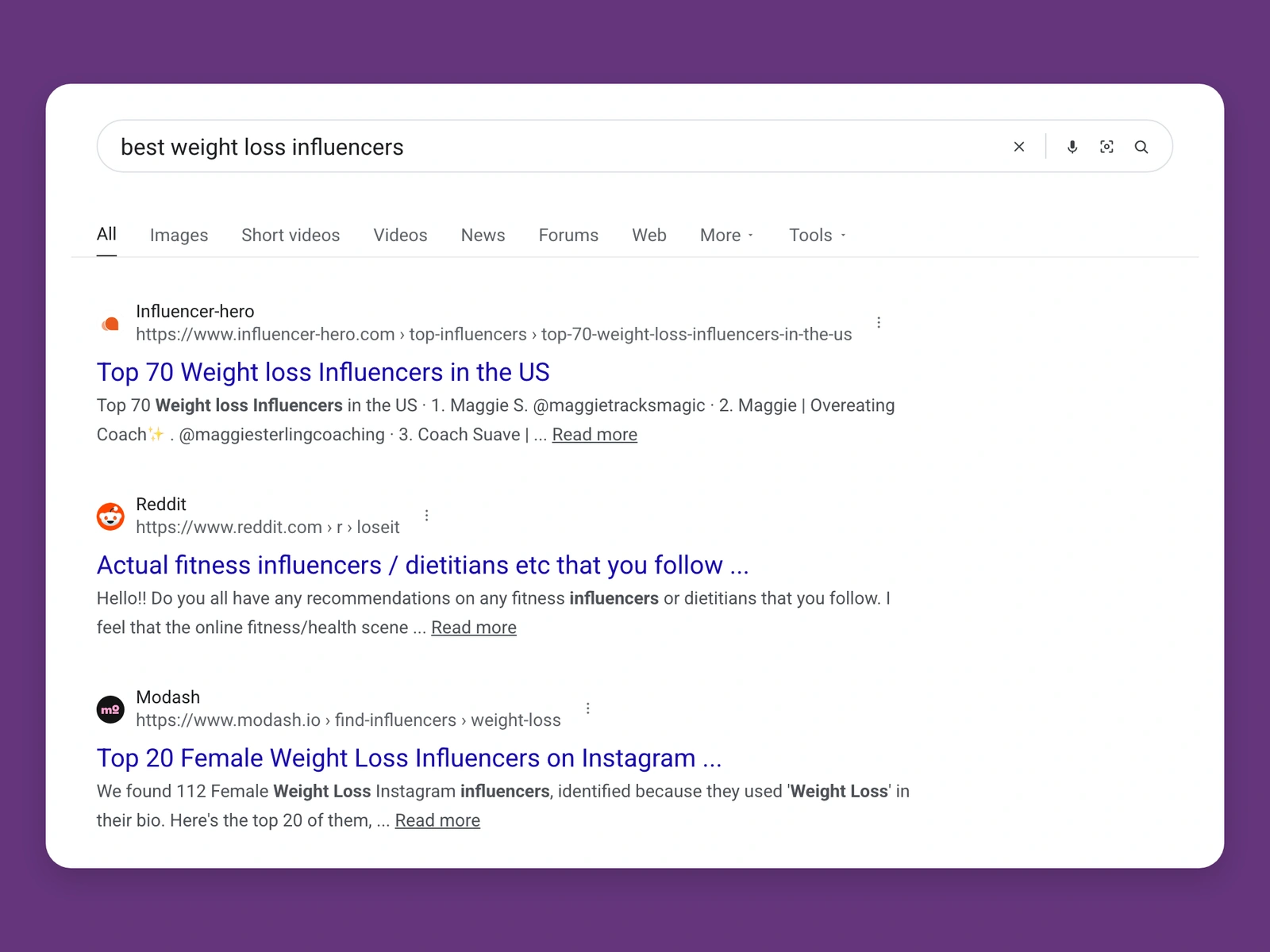Click the Influencer-hero site name

(x=195, y=311)
